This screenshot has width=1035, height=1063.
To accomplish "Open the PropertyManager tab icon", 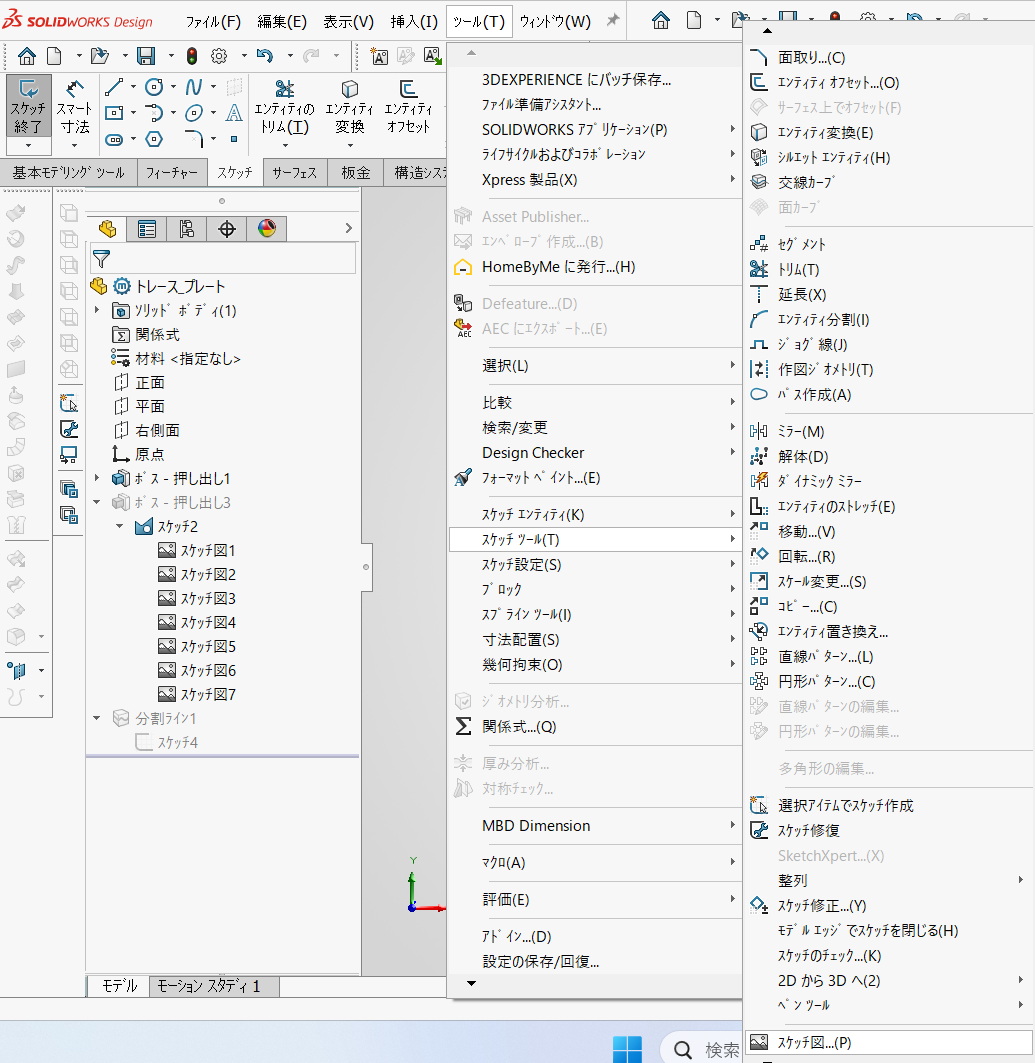I will click(146, 229).
